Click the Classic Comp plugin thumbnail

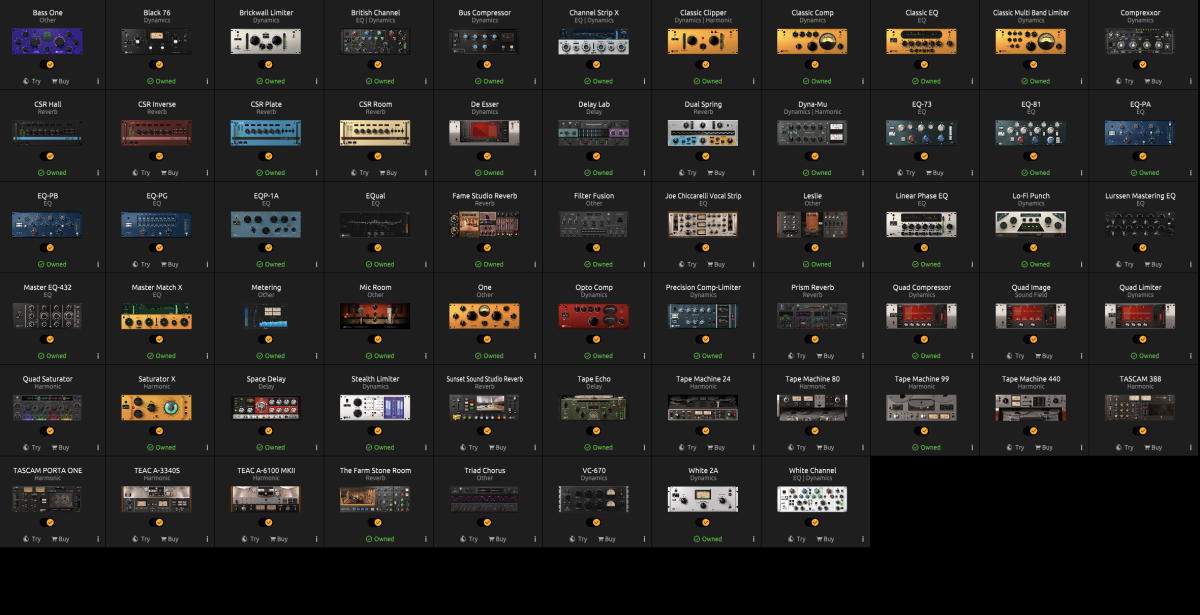pyautogui.click(x=812, y=41)
